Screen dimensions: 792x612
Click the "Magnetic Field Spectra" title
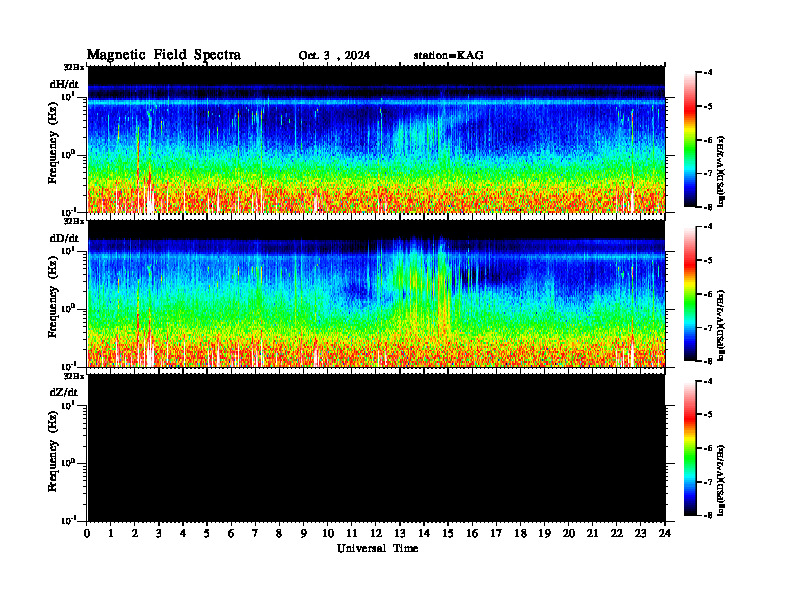164,56
